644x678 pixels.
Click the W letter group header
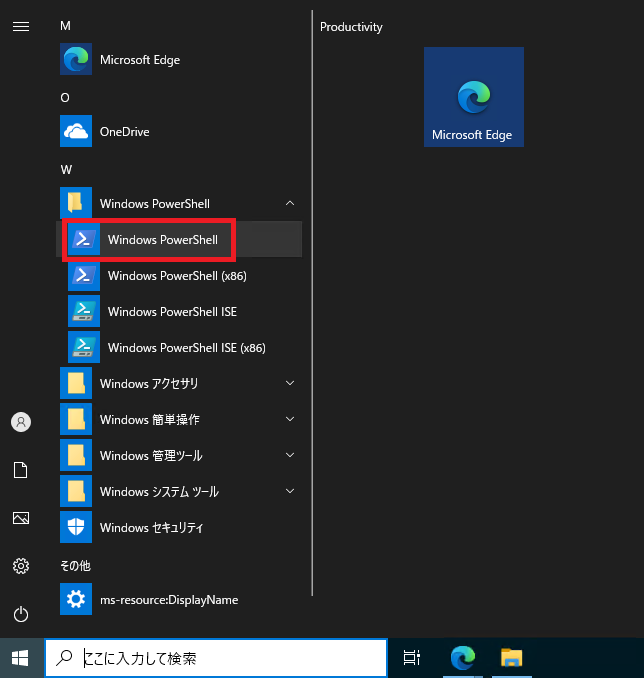[66, 170]
